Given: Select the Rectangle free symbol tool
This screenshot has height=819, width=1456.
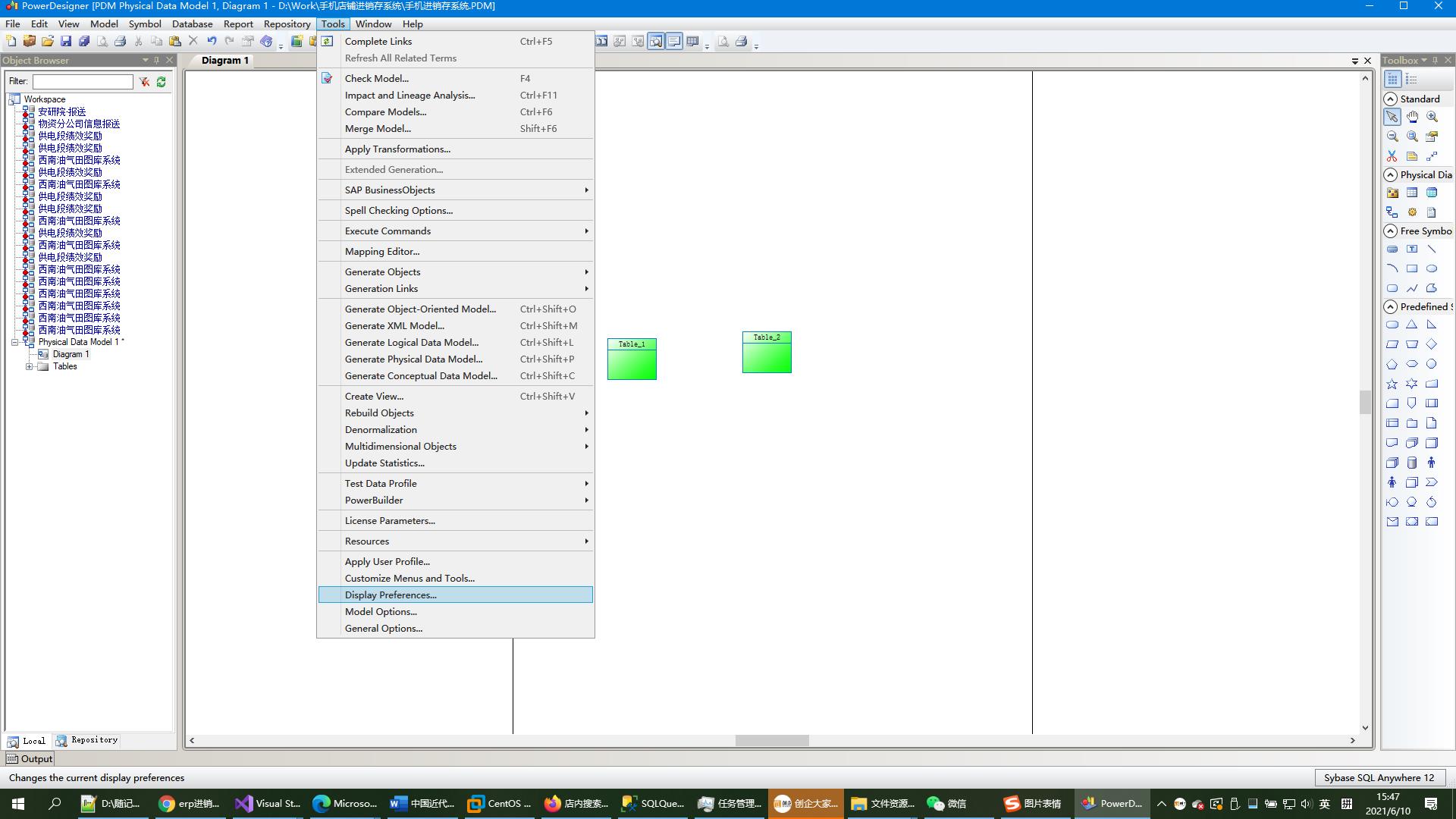Looking at the screenshot, I should (x=1412, y=268).
